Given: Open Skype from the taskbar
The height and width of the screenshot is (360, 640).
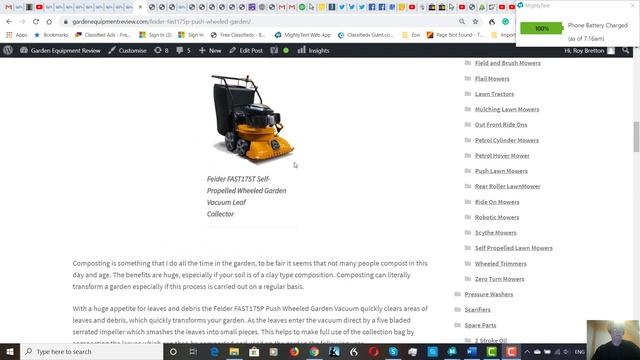Looking at the screenshot, I should (x=393, y=351).
